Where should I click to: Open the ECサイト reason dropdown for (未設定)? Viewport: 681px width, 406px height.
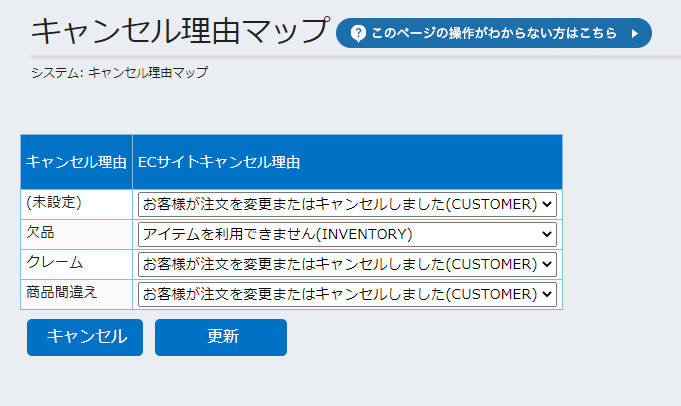pyautogui.click(x=347, y=204)
